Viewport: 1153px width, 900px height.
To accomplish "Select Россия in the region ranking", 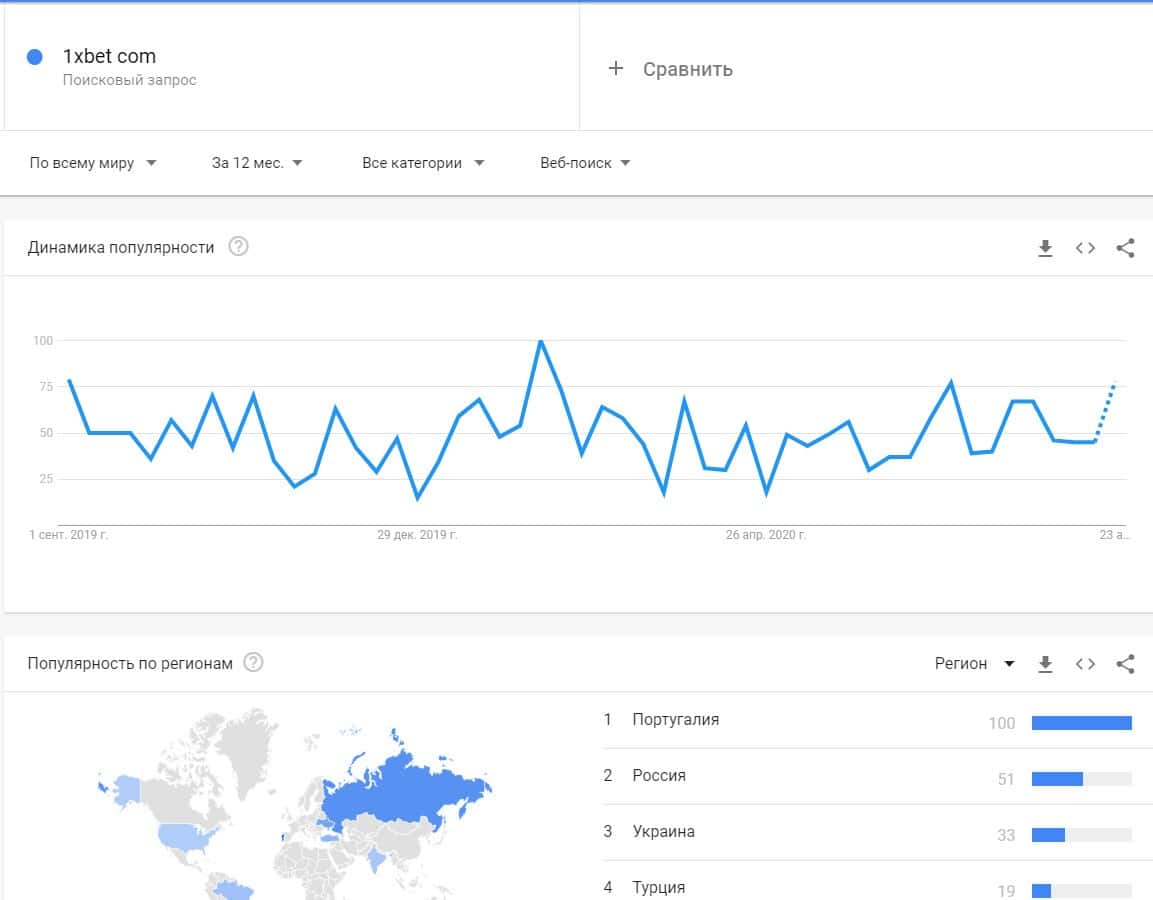I will click(x=659, y=776).
